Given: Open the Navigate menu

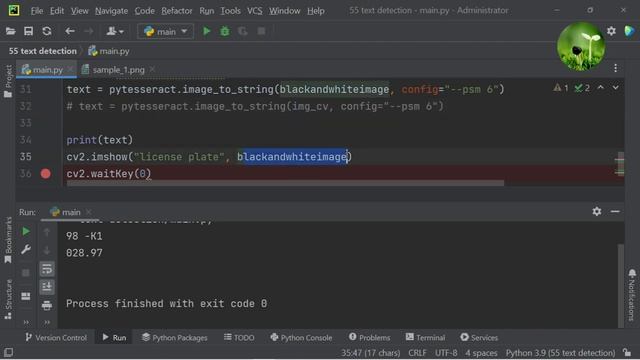Looking at the screenshot, I should [x=111, y=11].
